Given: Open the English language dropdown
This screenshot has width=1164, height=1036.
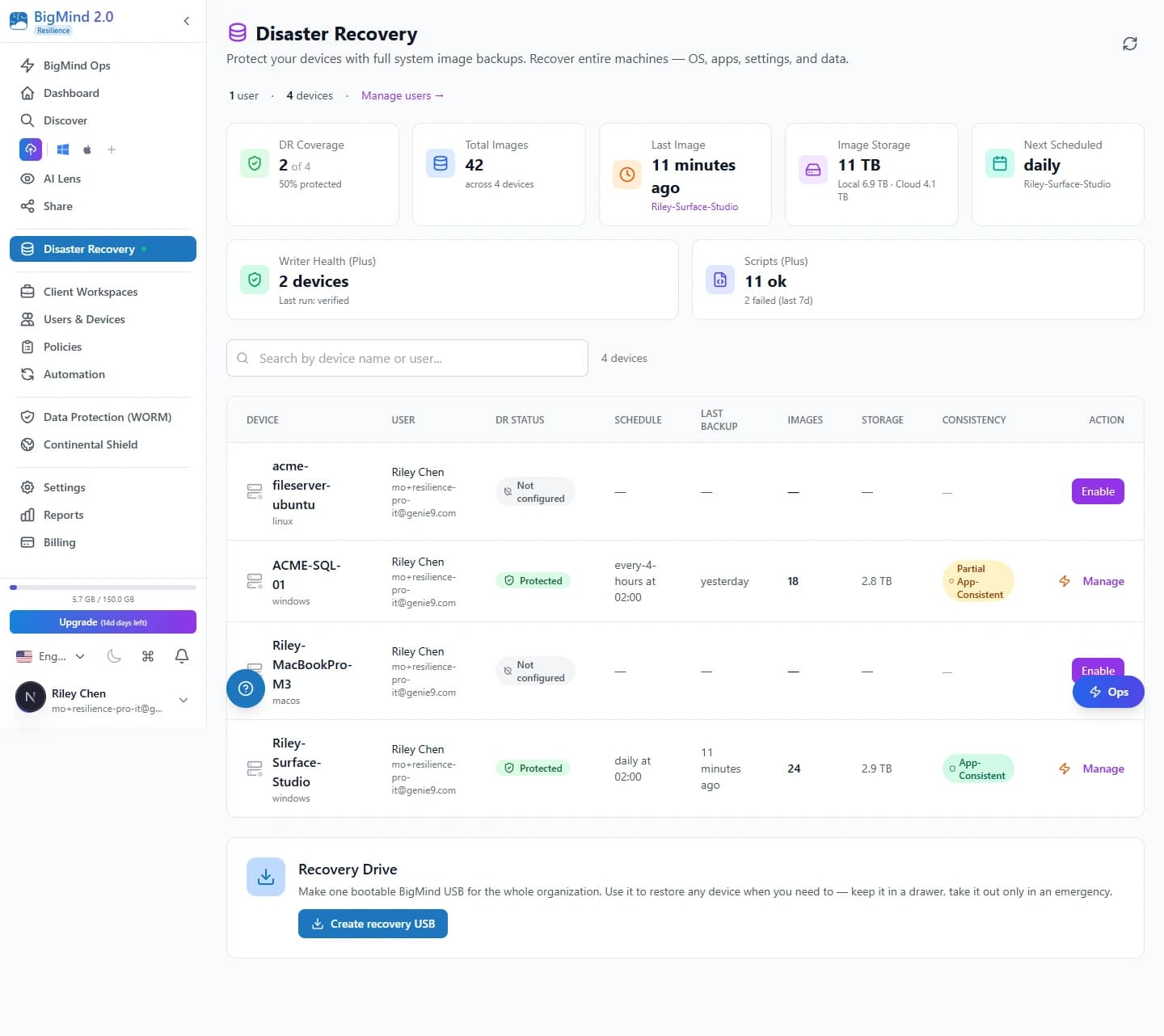Looking at the screenshot, I should [x=50, y=656].
